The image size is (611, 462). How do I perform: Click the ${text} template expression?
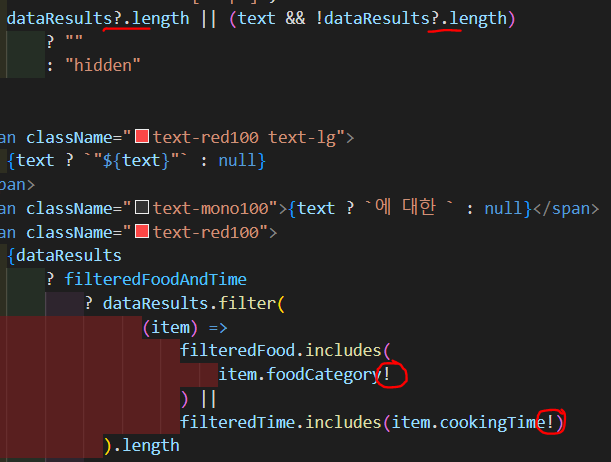(136, 160)
